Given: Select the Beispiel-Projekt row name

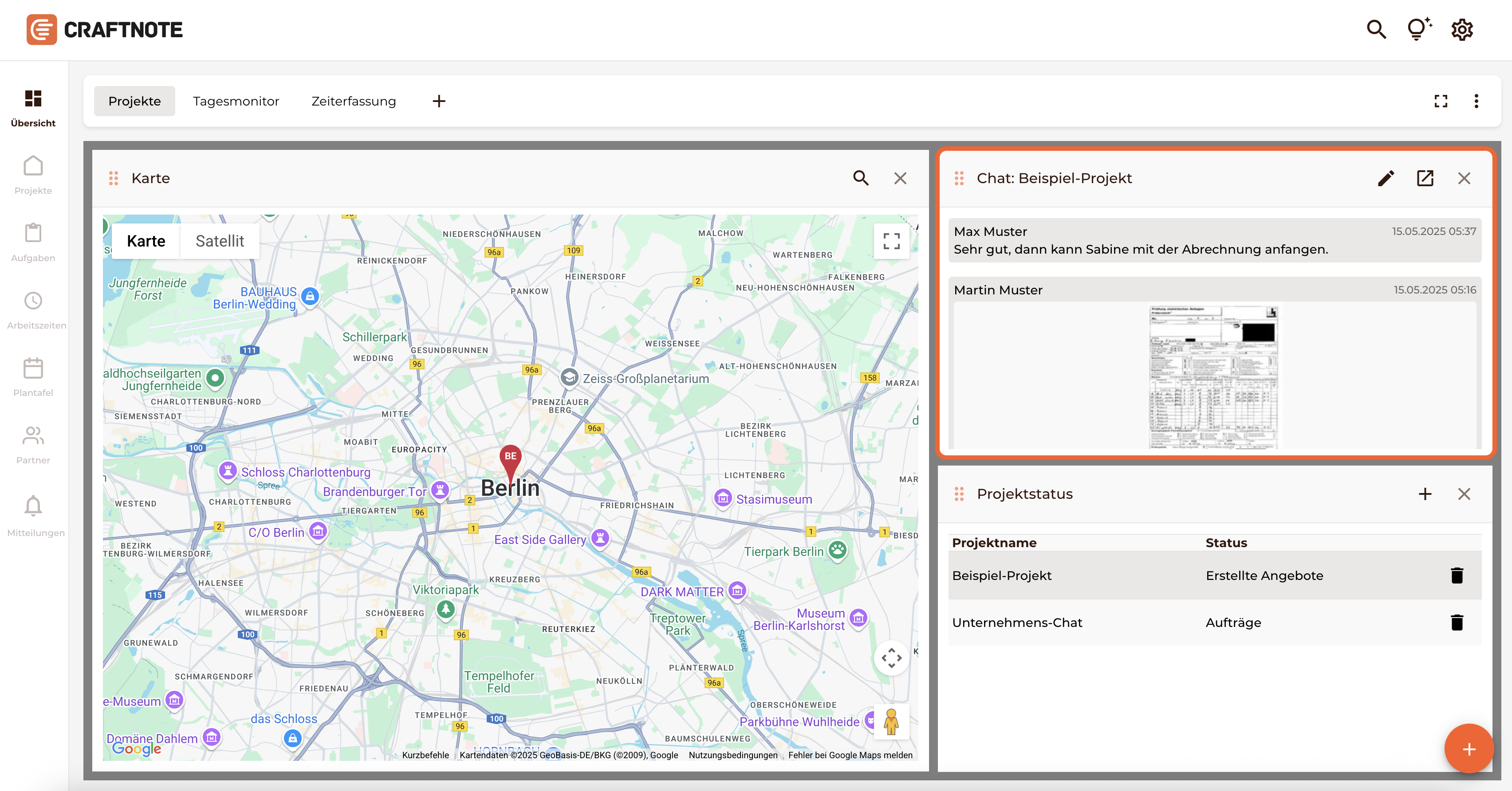Looking at the screenshot, I should (x=1001, y=576).
